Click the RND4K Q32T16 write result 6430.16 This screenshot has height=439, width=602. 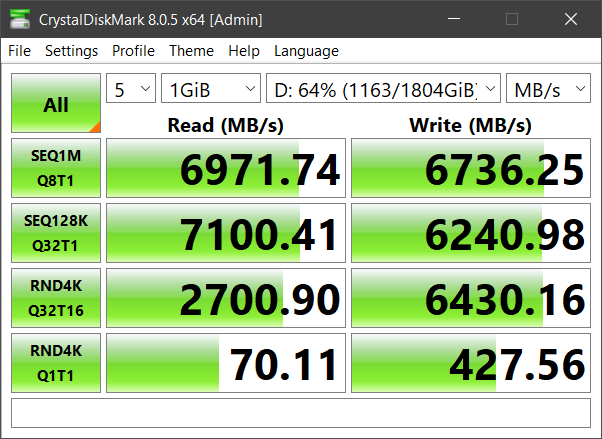[x=471, y=298]
